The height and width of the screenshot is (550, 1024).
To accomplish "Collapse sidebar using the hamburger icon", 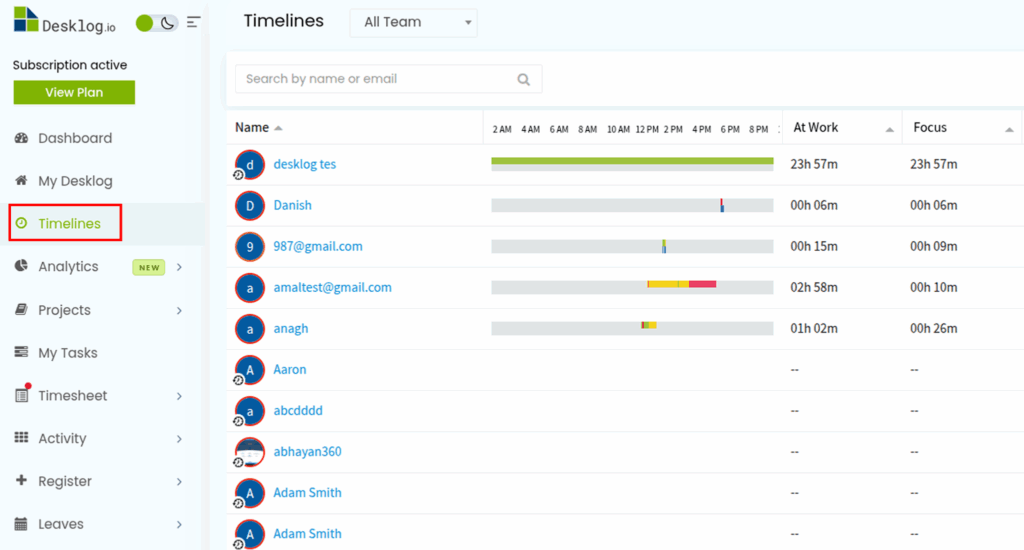I will (193, 22).
